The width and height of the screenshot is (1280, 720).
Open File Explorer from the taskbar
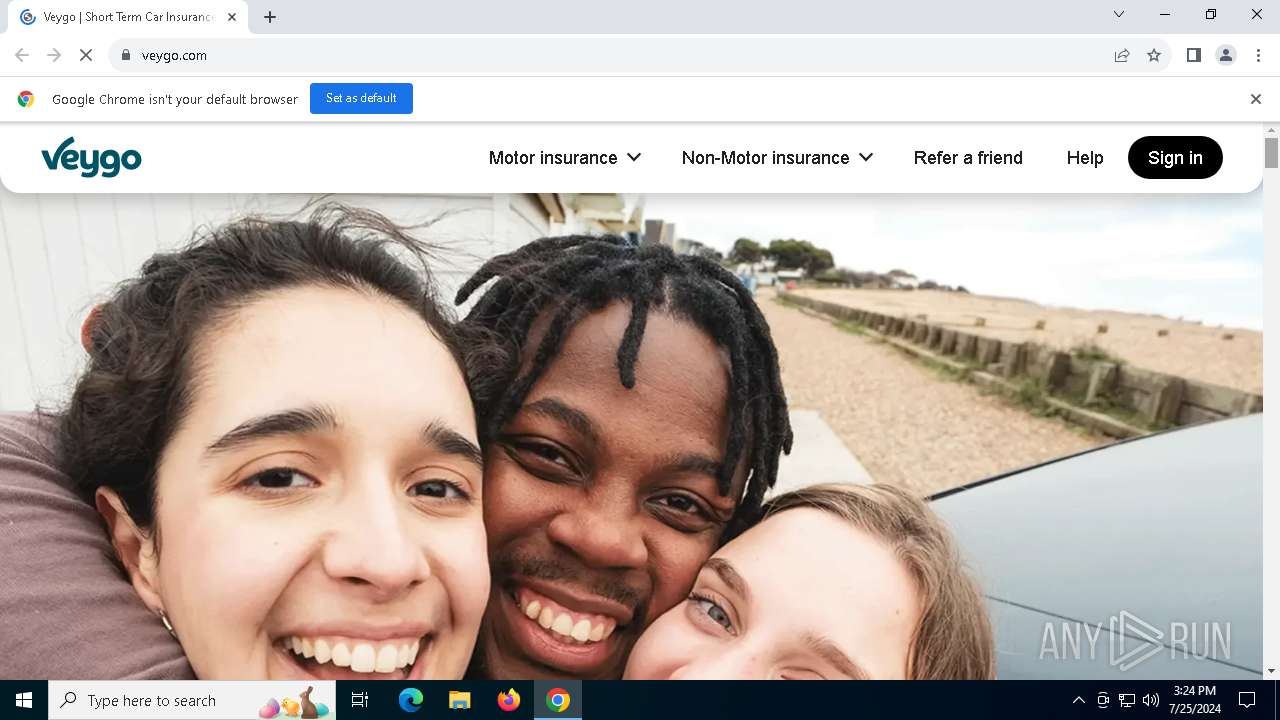click(x=460, y=700)
